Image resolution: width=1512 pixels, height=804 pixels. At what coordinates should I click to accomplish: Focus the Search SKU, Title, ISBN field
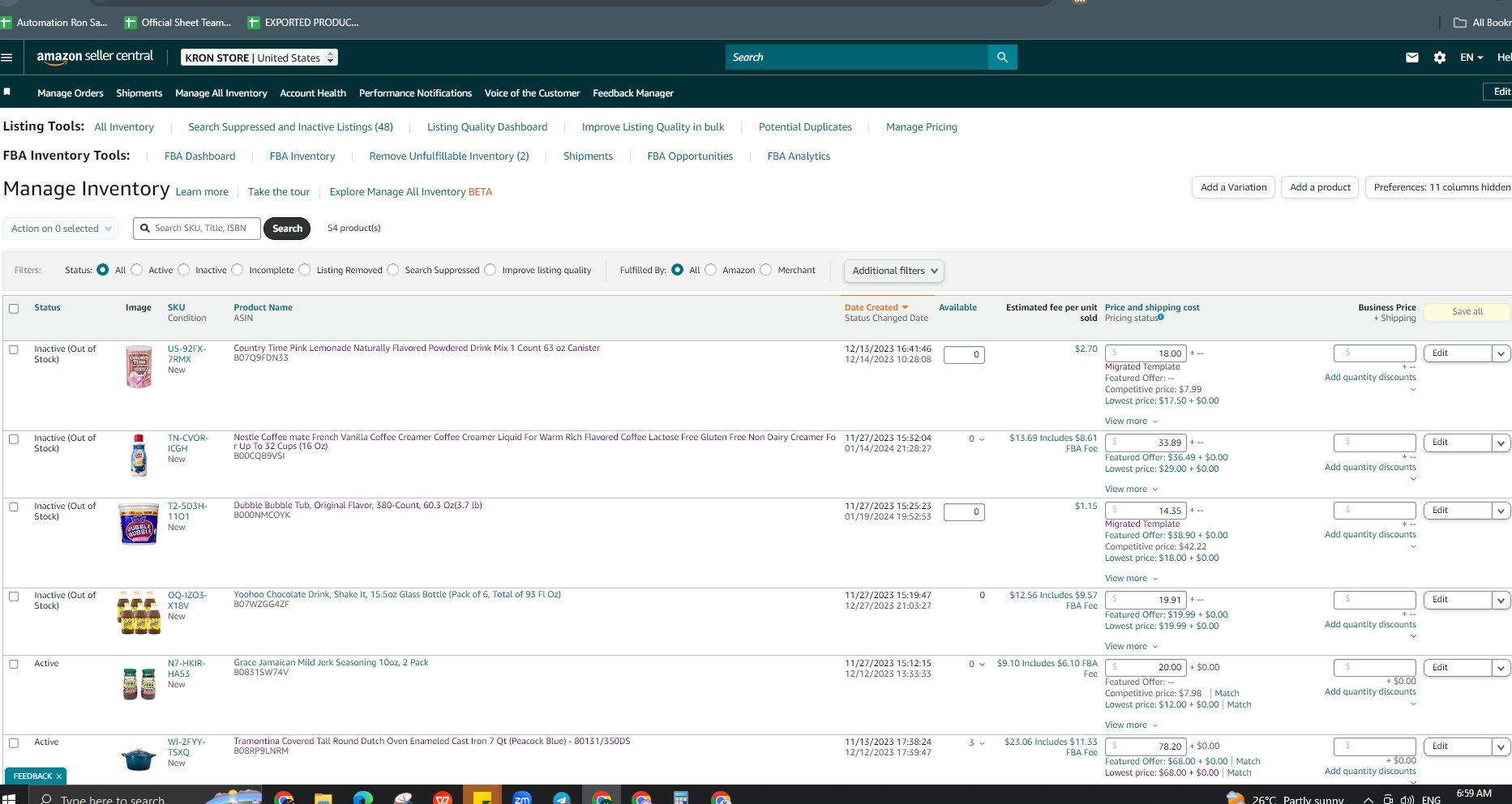[x=197, y=229]
